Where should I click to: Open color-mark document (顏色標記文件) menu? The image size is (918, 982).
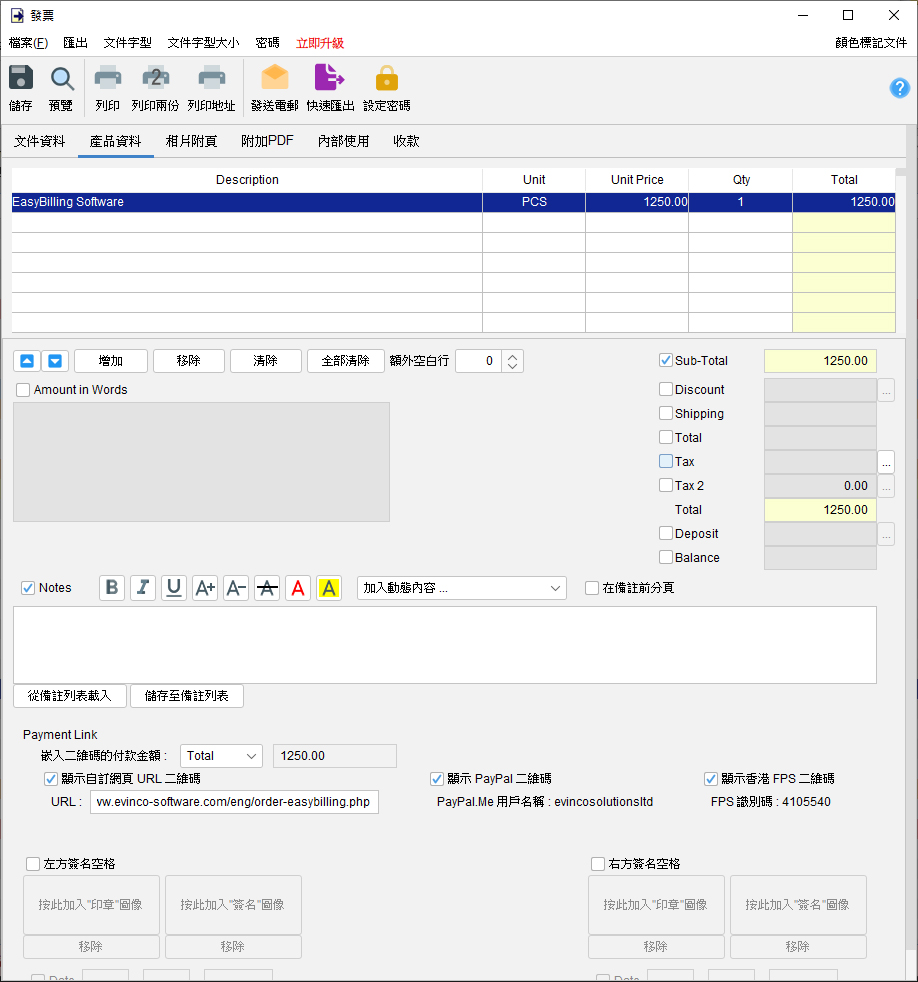(870, 43)
